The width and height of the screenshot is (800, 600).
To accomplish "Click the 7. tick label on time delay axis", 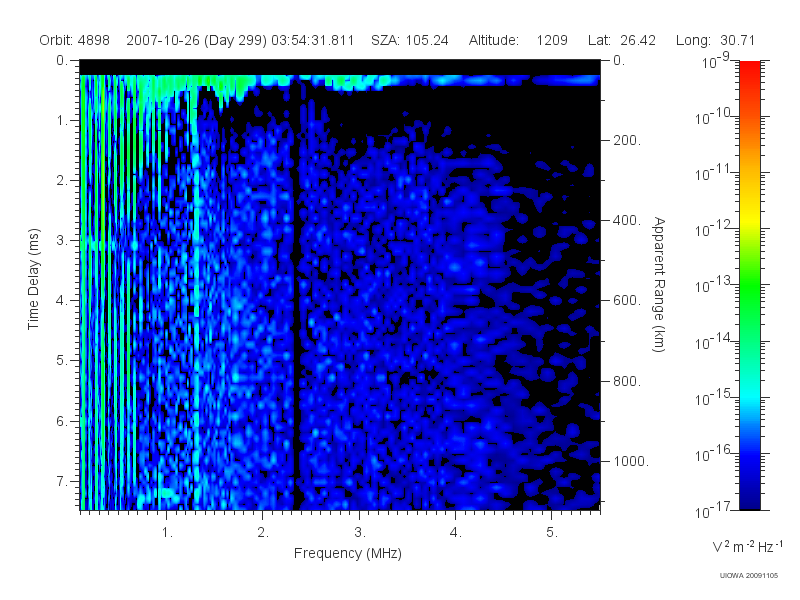I will [62, 481].
